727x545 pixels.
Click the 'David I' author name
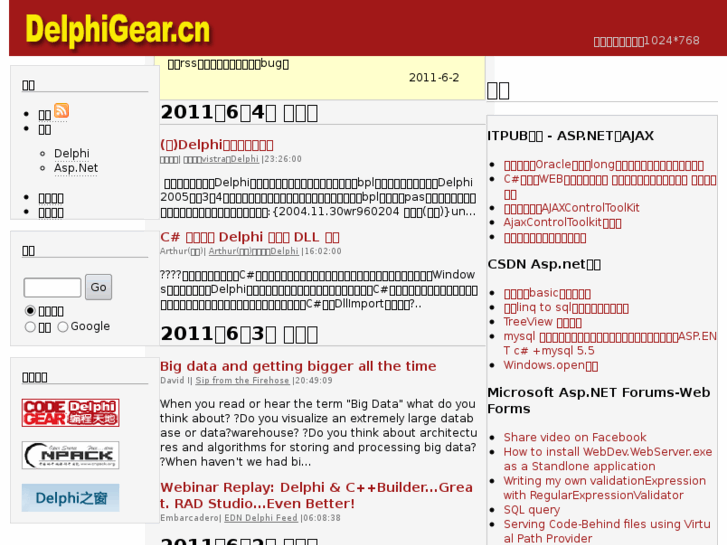175,380
